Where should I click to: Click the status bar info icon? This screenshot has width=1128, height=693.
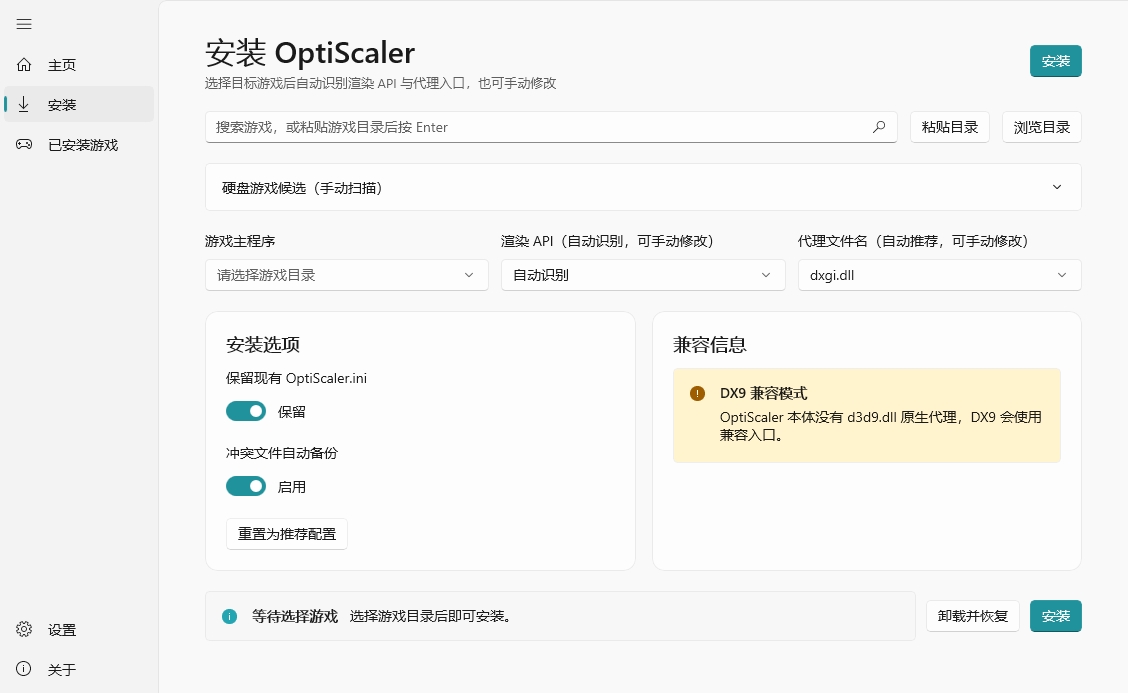(x=229, y=616)
